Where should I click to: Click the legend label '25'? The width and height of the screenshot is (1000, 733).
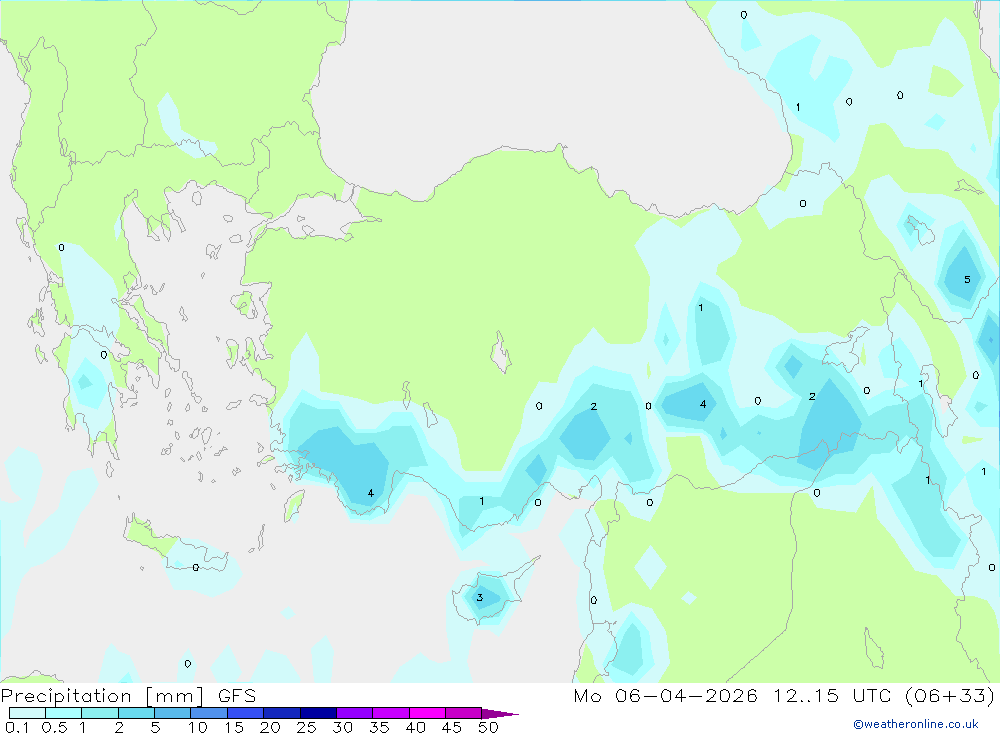306,727
